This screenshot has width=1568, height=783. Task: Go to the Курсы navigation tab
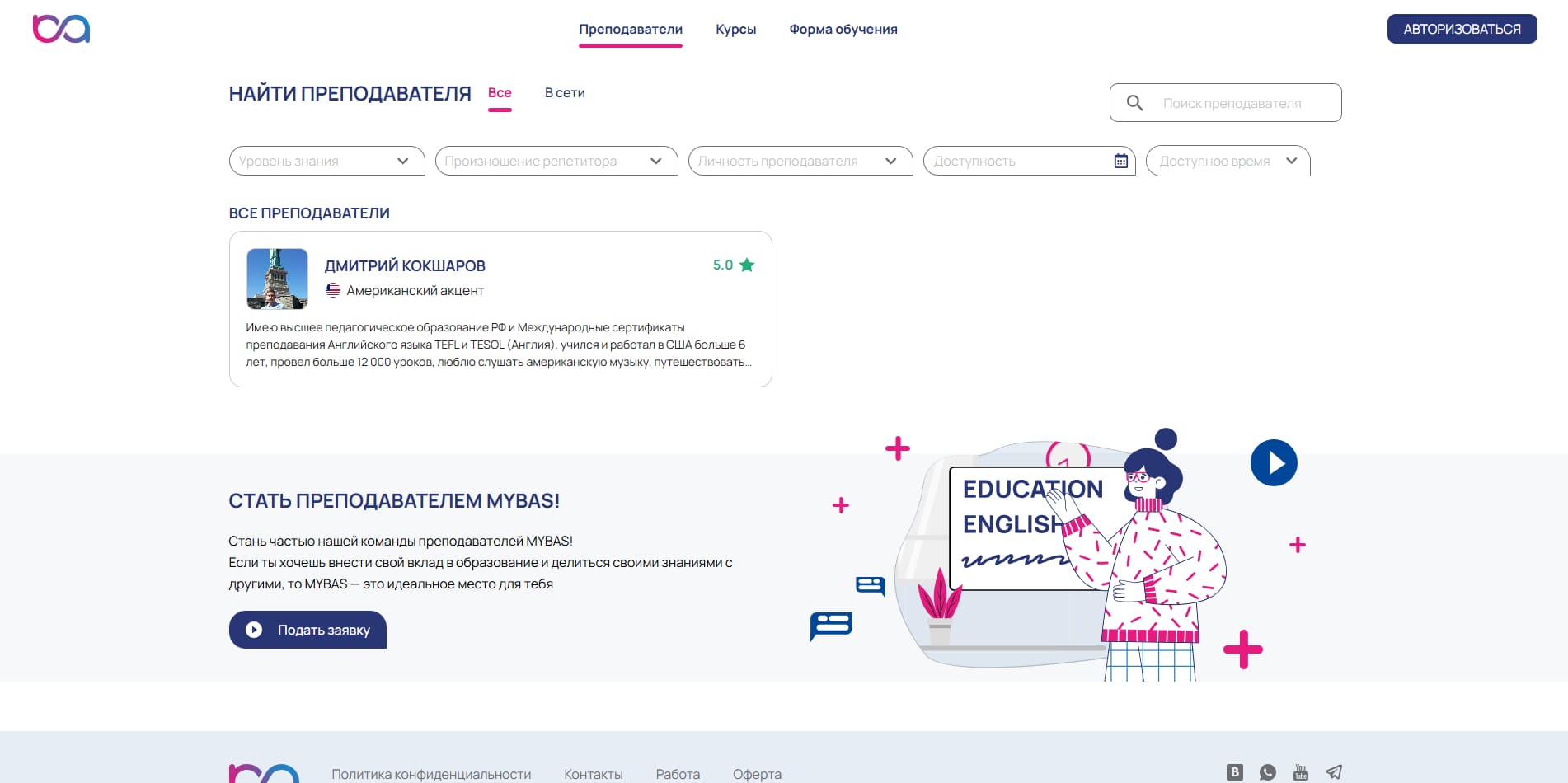[x=735, y=30]
